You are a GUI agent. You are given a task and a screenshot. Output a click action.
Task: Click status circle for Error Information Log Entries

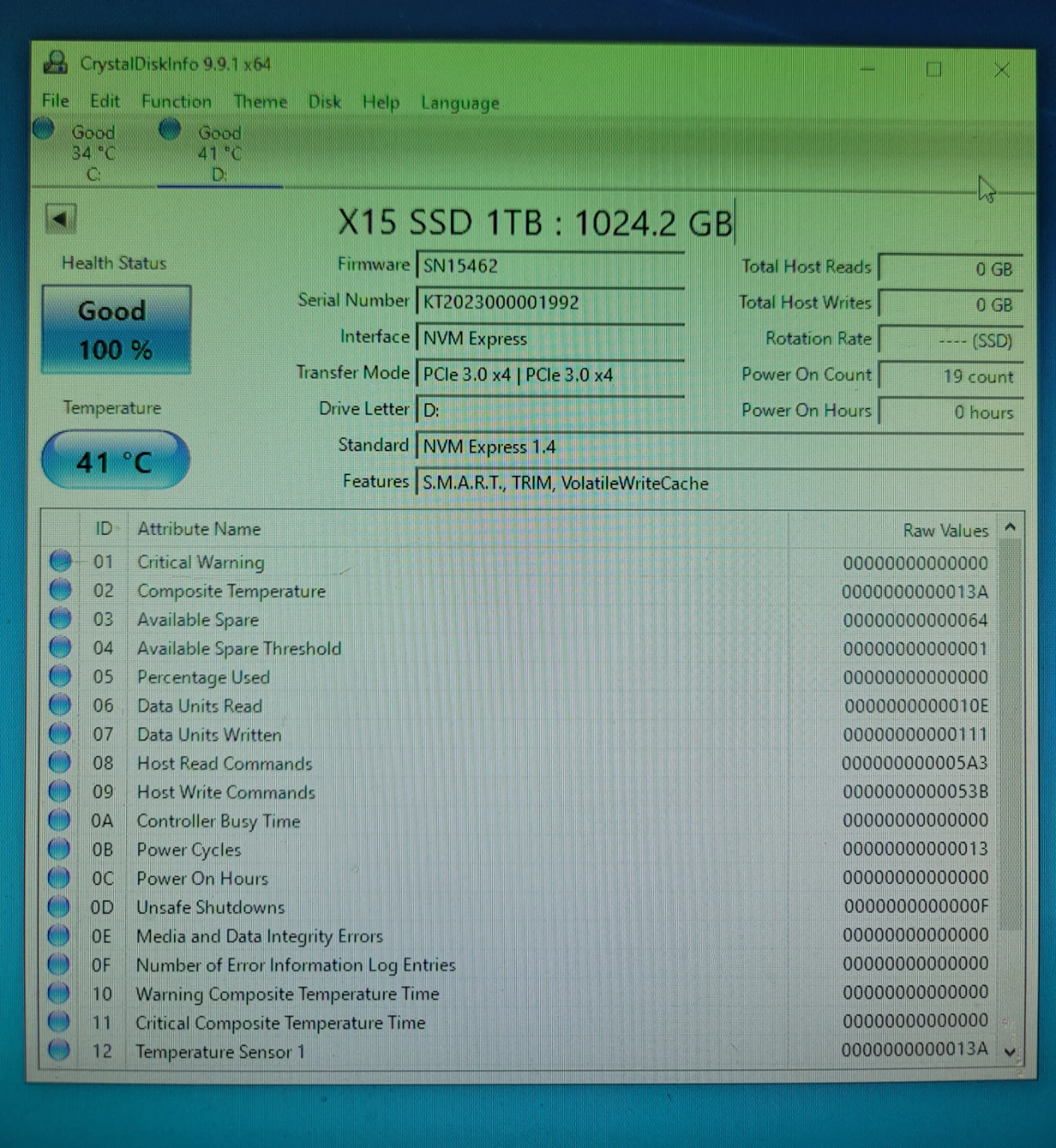point(59,964)
